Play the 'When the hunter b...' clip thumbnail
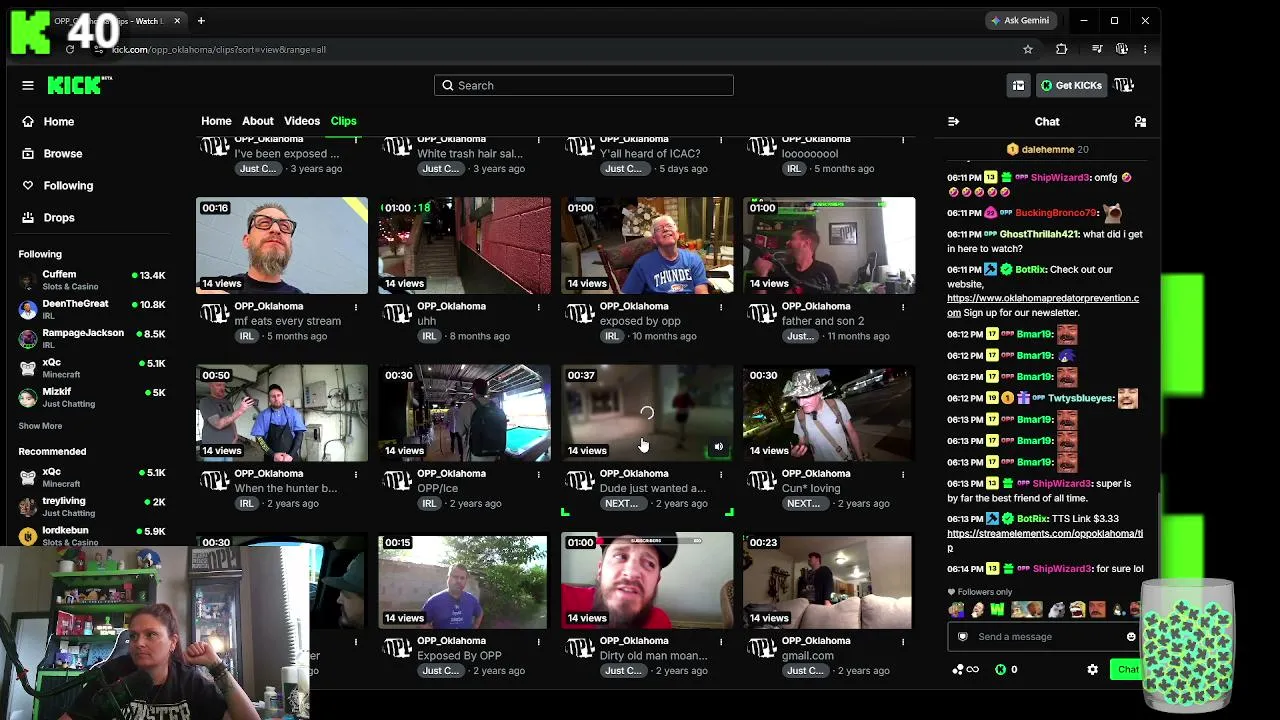The width and height of the screenshot is (1280, 720). pos(282,413)
